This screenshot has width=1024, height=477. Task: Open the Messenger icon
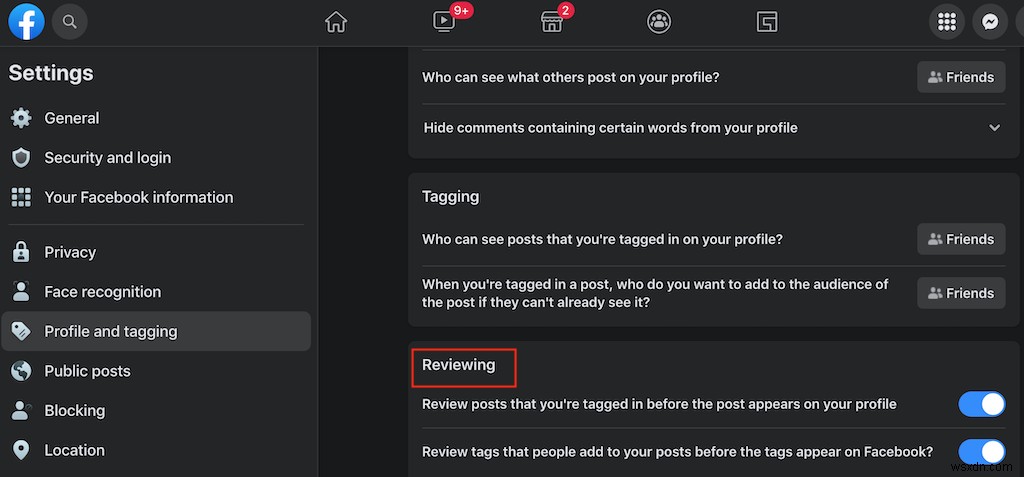tap(990, 22)
